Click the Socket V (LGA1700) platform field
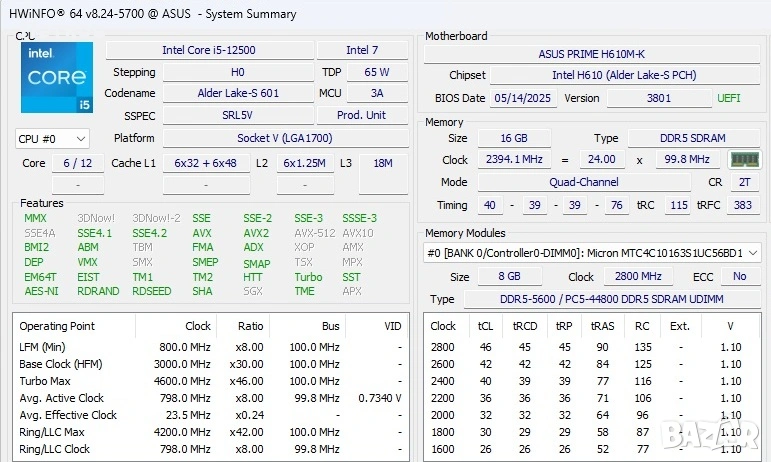 (x=285, y=139)
